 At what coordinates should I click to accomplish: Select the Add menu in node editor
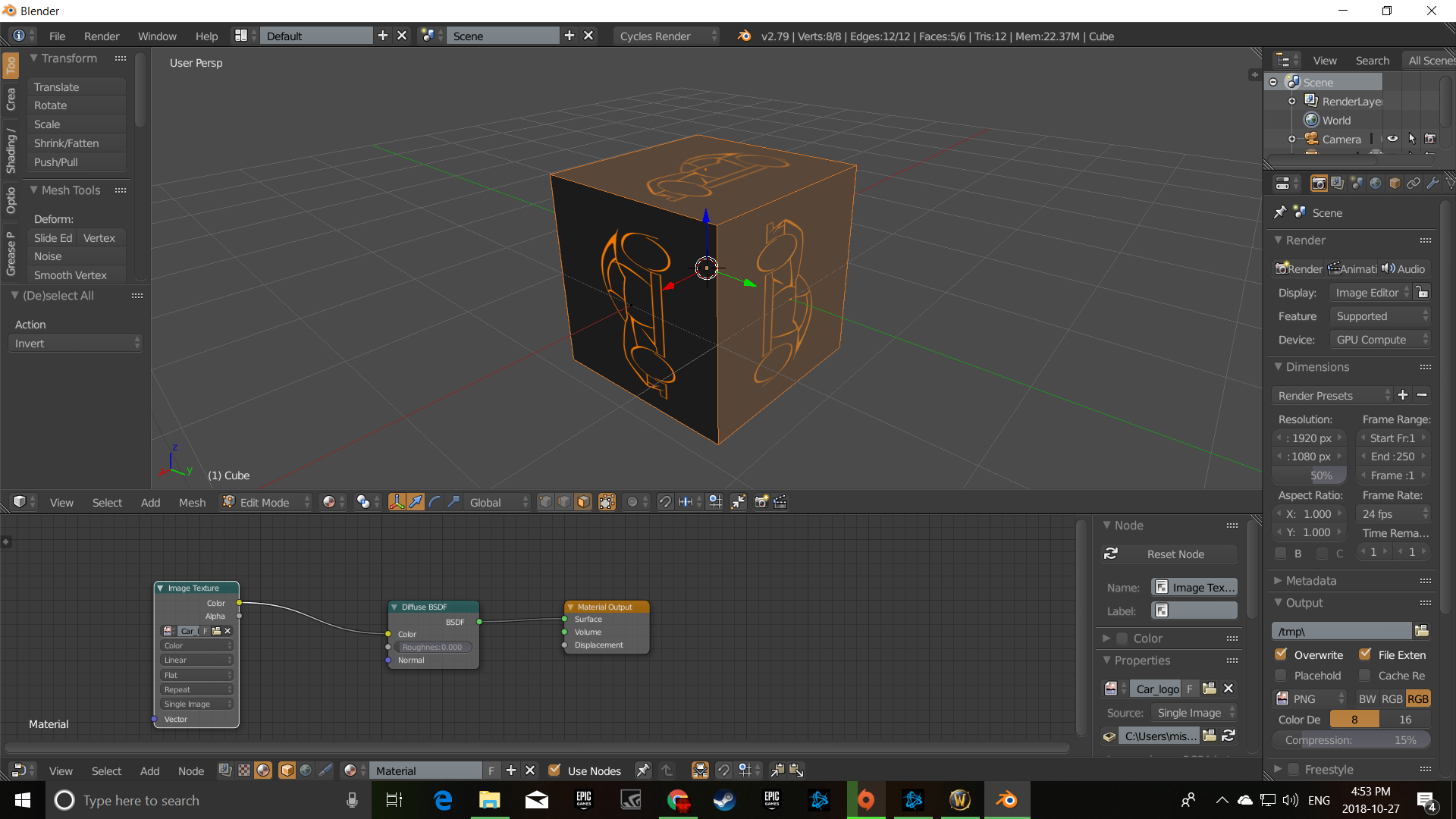[149, 770]
